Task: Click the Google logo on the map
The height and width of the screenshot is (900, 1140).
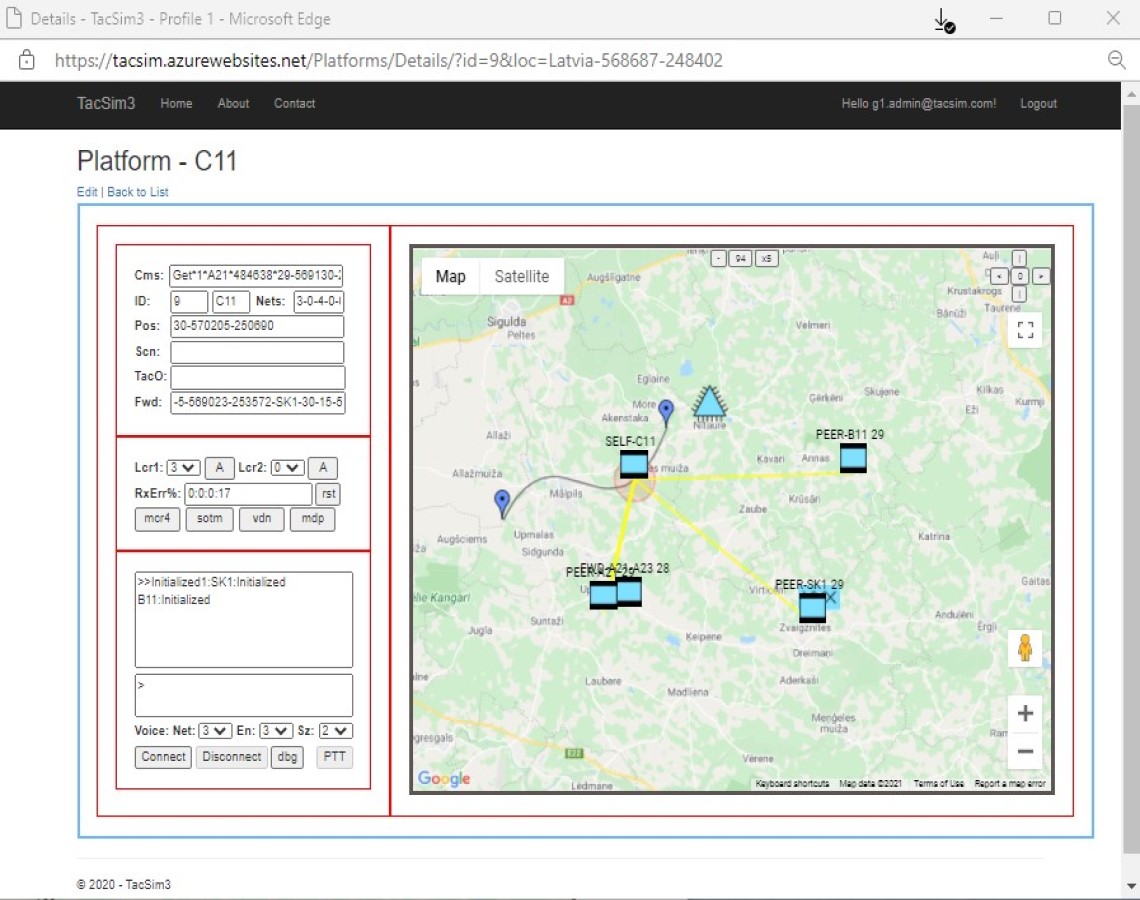Action: point(443,779)
